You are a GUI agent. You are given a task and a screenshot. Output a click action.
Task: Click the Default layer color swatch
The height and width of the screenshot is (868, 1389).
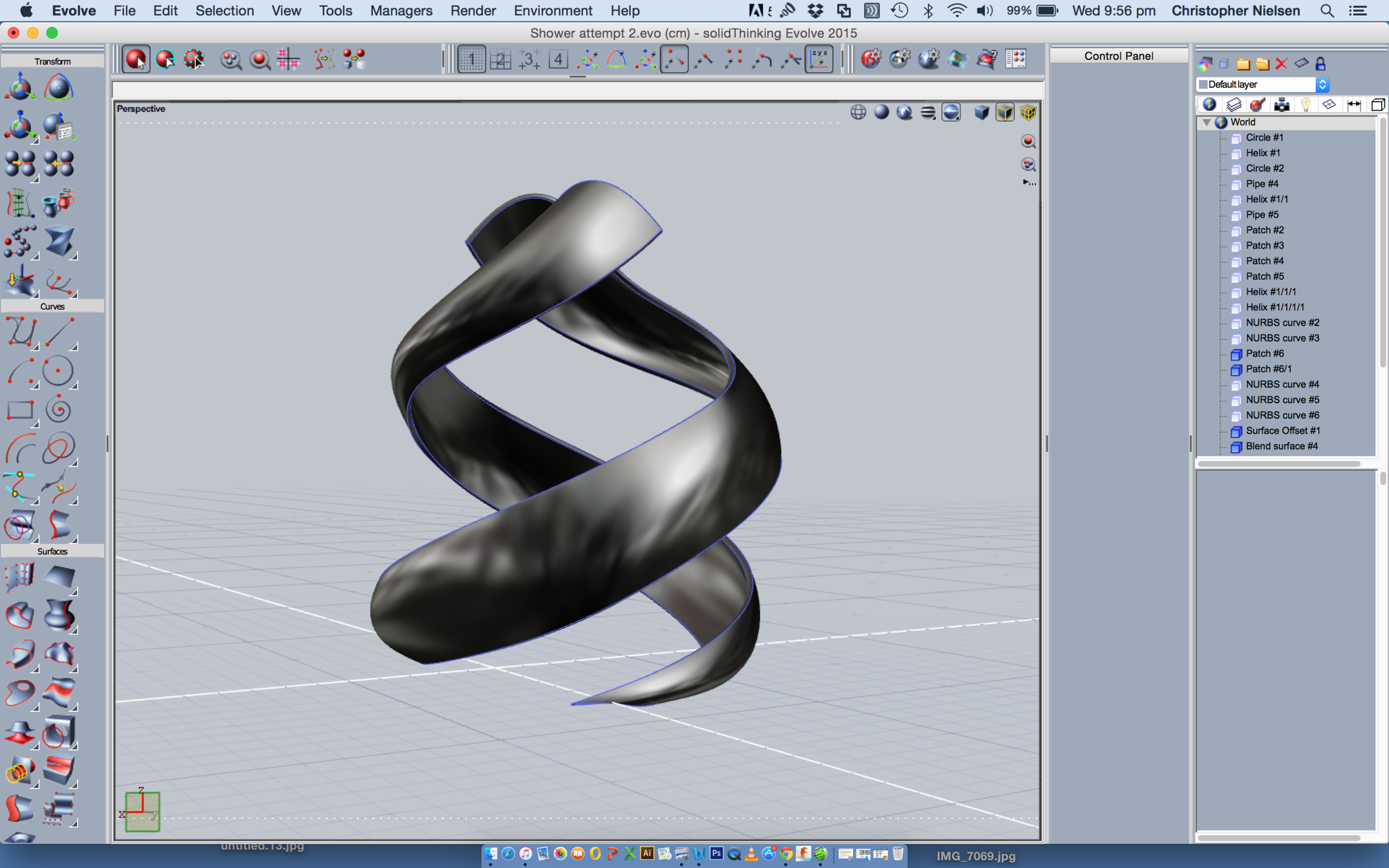pos(1203,84)
